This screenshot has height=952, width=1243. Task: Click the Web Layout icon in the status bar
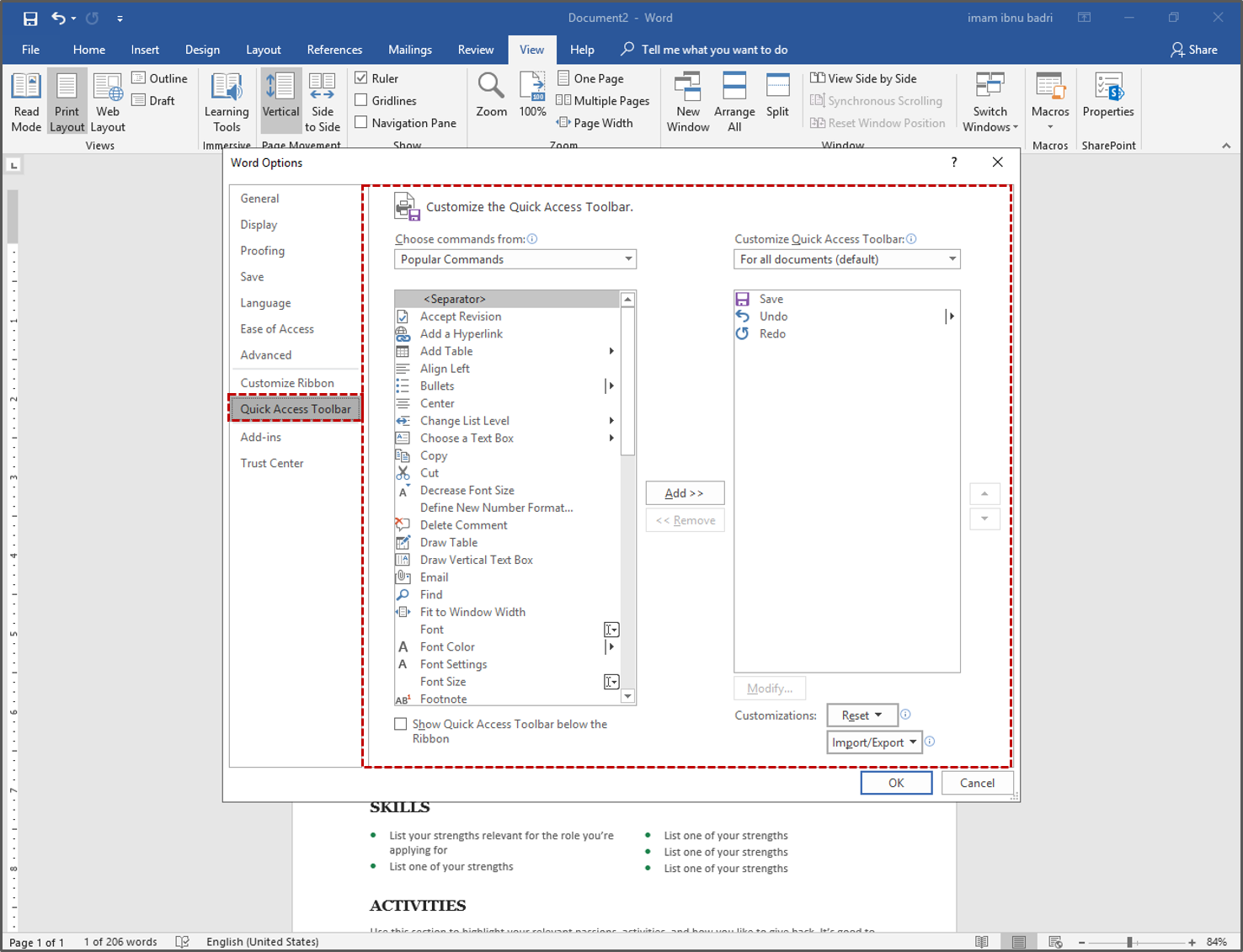pos(1055,942)
